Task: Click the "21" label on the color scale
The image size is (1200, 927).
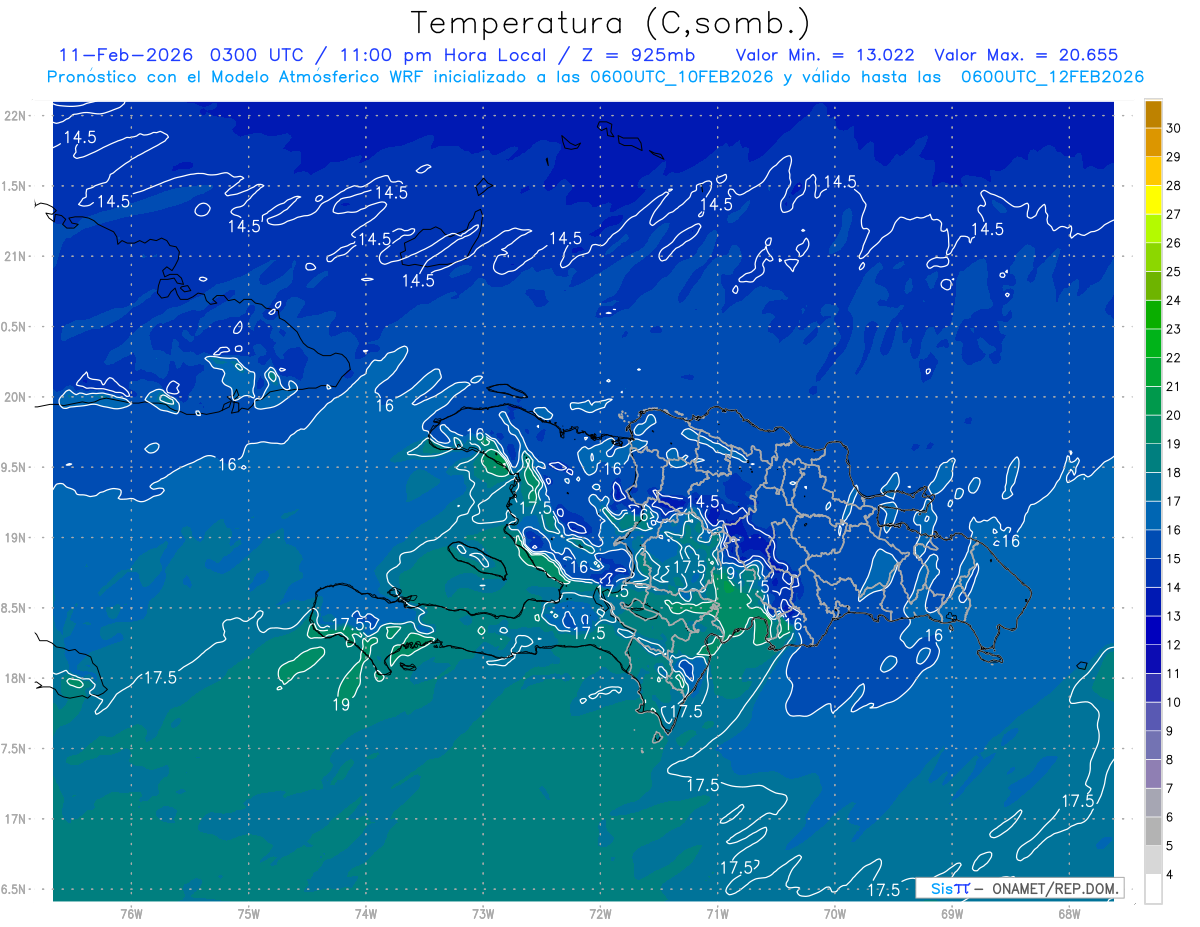Action: click(1174, 387)
